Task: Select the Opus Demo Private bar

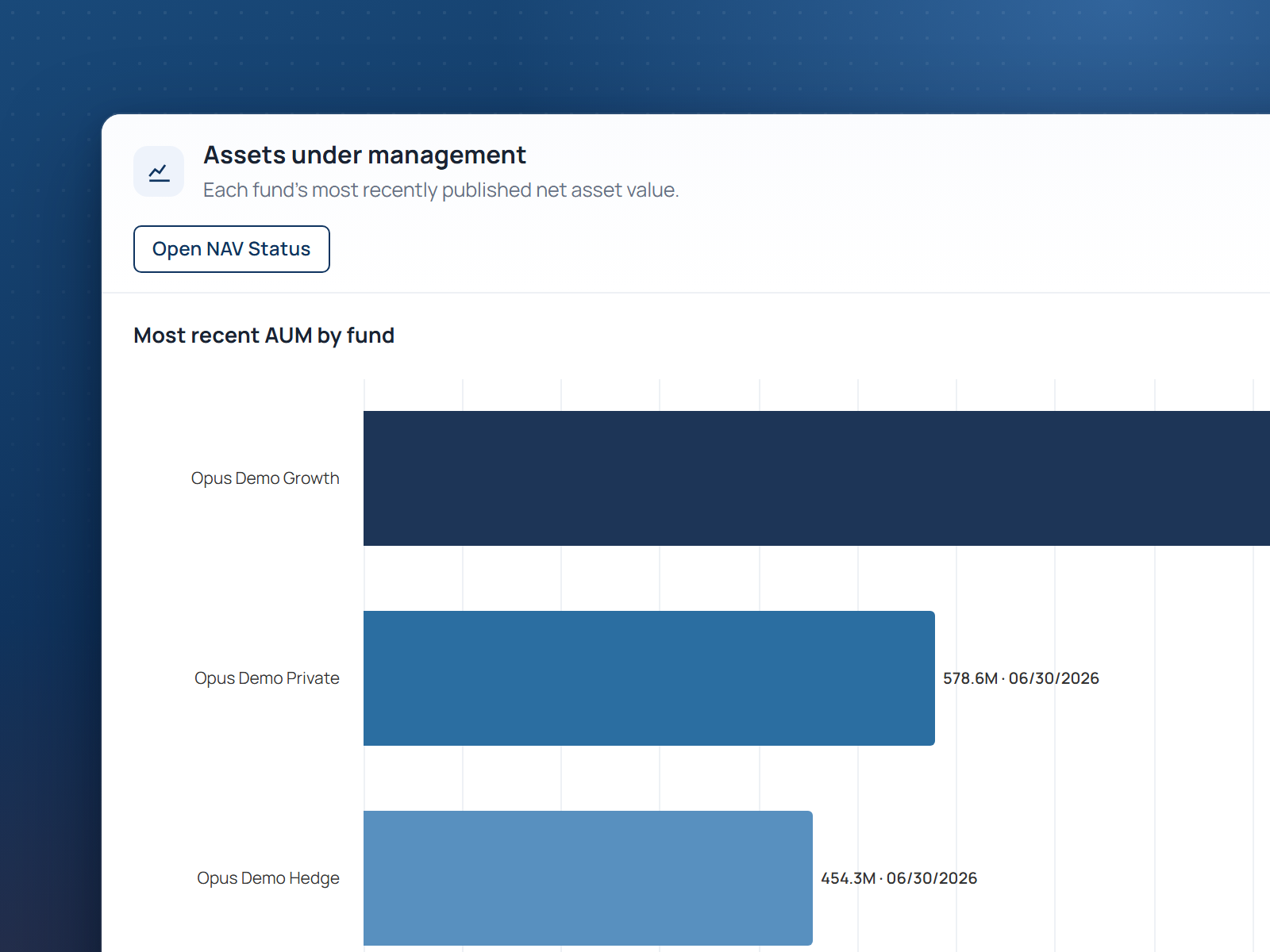Action: (x=649, y=678)
